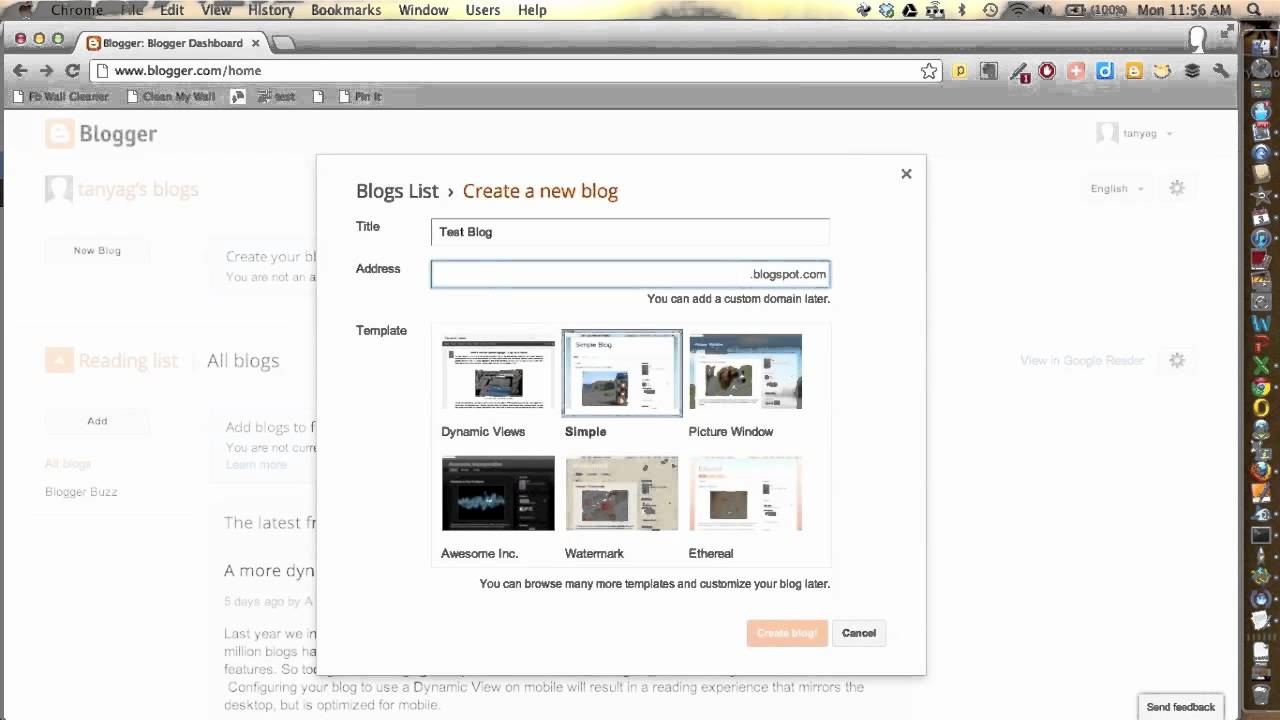This screenshot has height=720, width=1280.
Task: Click the Clean My Wall bookmark
Action: coord(171,97)
